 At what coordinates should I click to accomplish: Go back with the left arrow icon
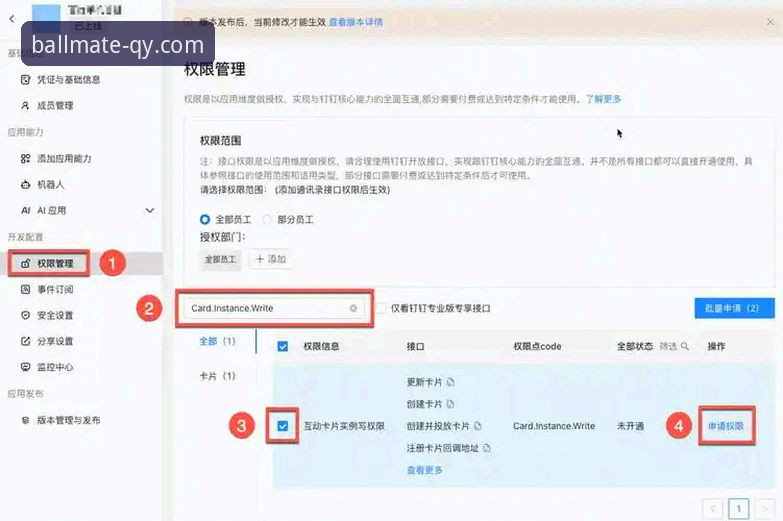click(x=12, y=18)
